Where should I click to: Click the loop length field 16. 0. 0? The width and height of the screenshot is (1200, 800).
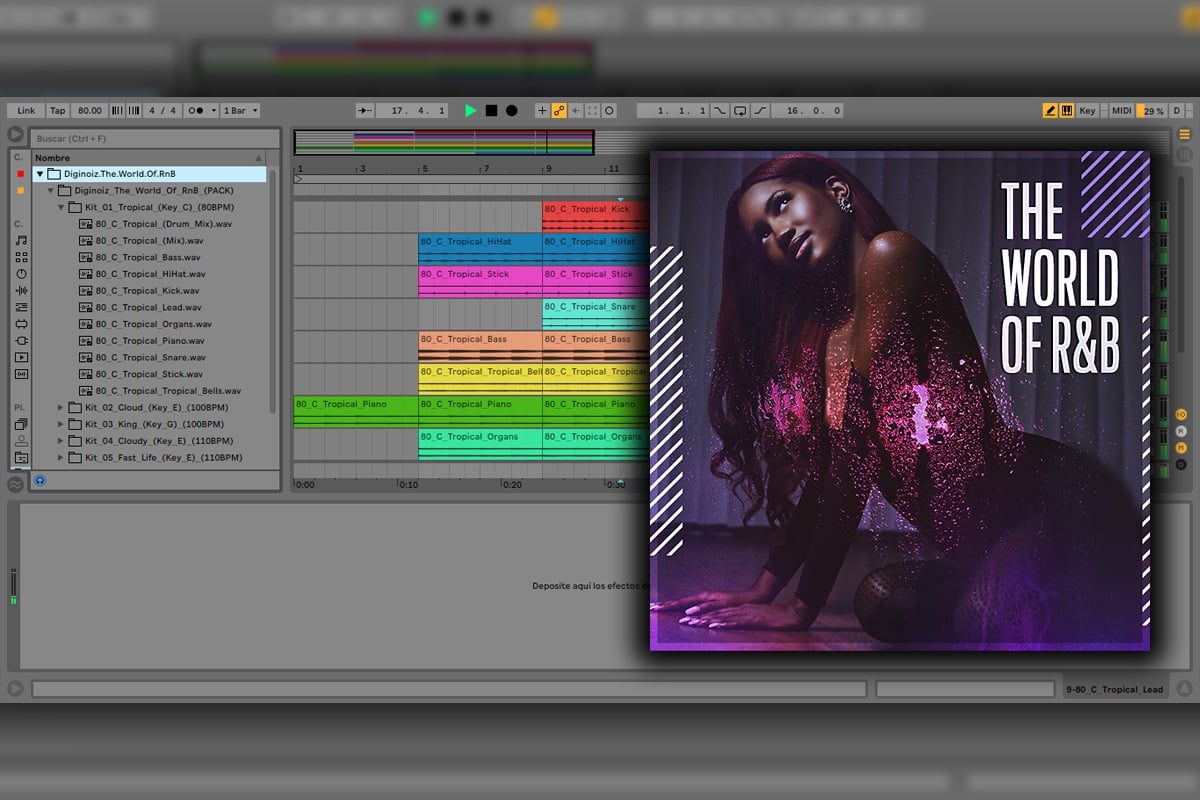808,111
